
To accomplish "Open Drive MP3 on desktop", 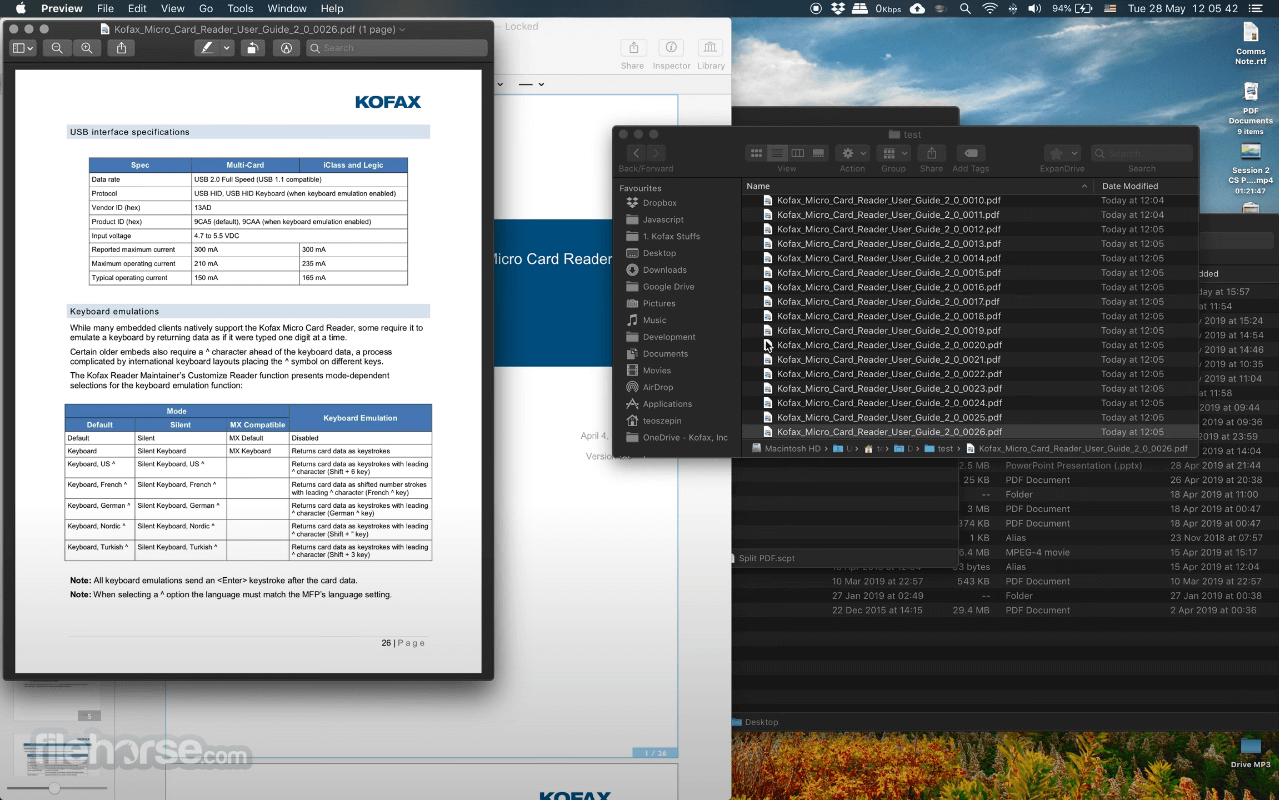I will click(x=1250, y=753).
